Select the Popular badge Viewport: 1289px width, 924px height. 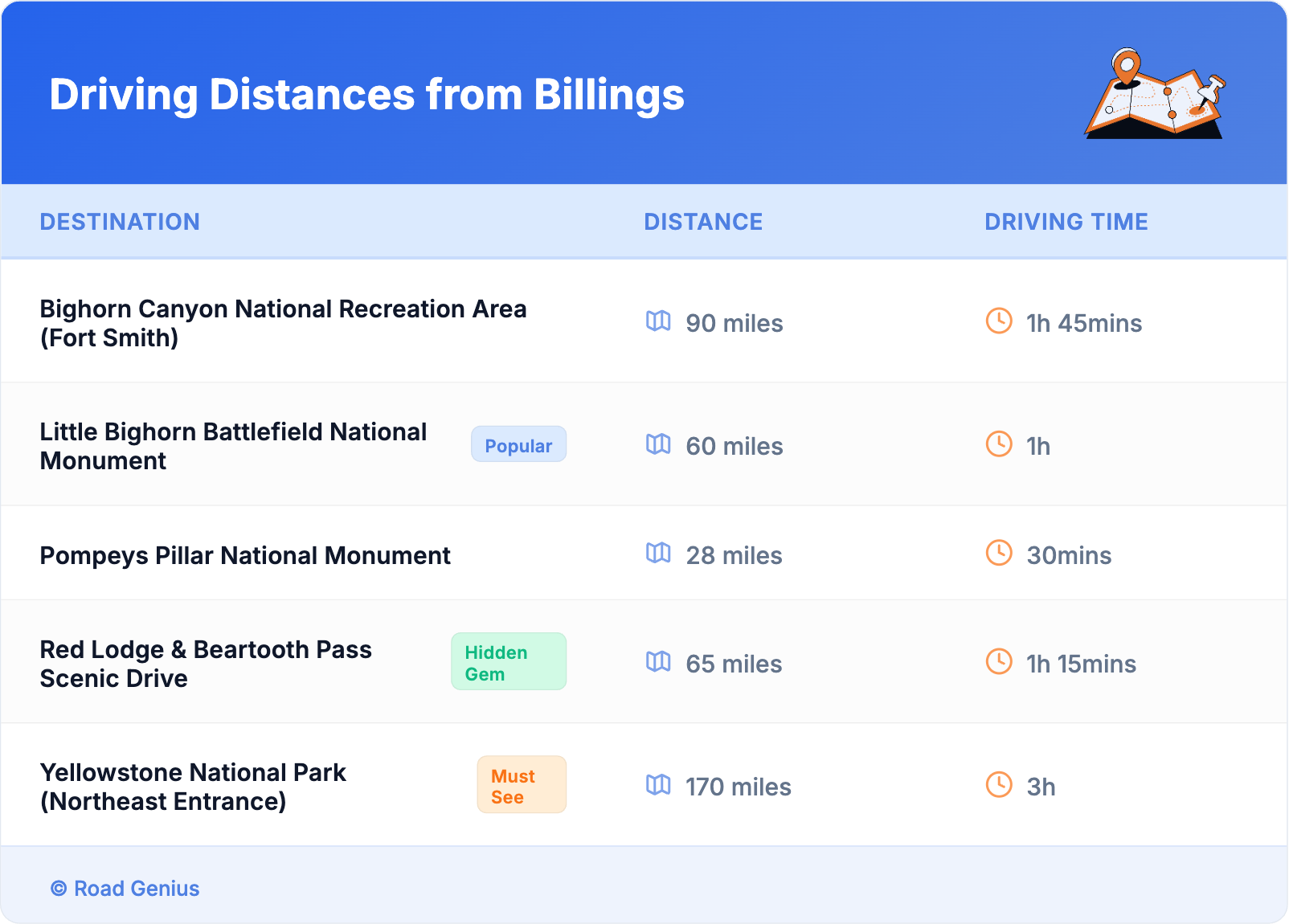coord(518,445)
